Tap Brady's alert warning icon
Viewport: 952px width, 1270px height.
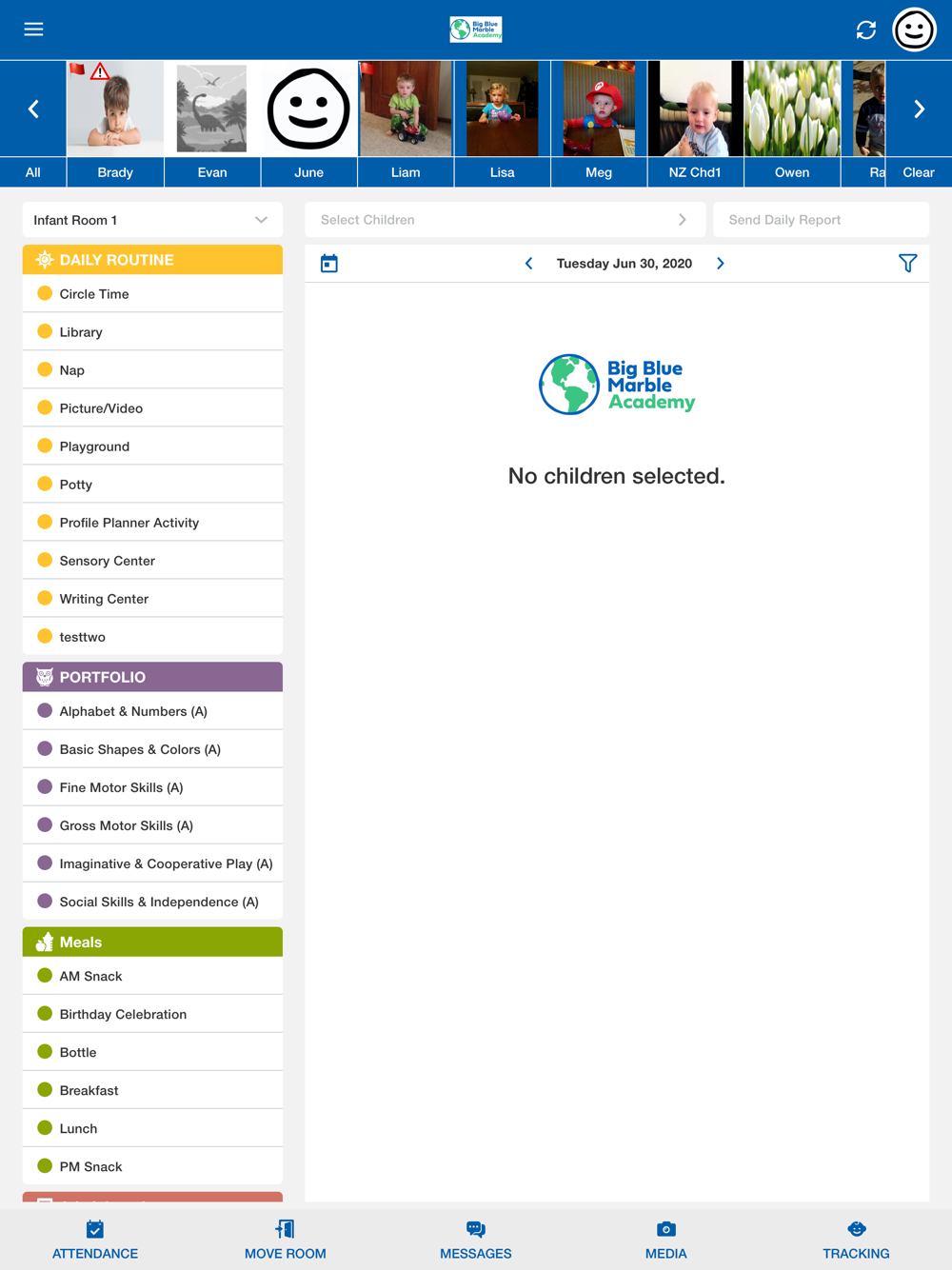point(100,71)
